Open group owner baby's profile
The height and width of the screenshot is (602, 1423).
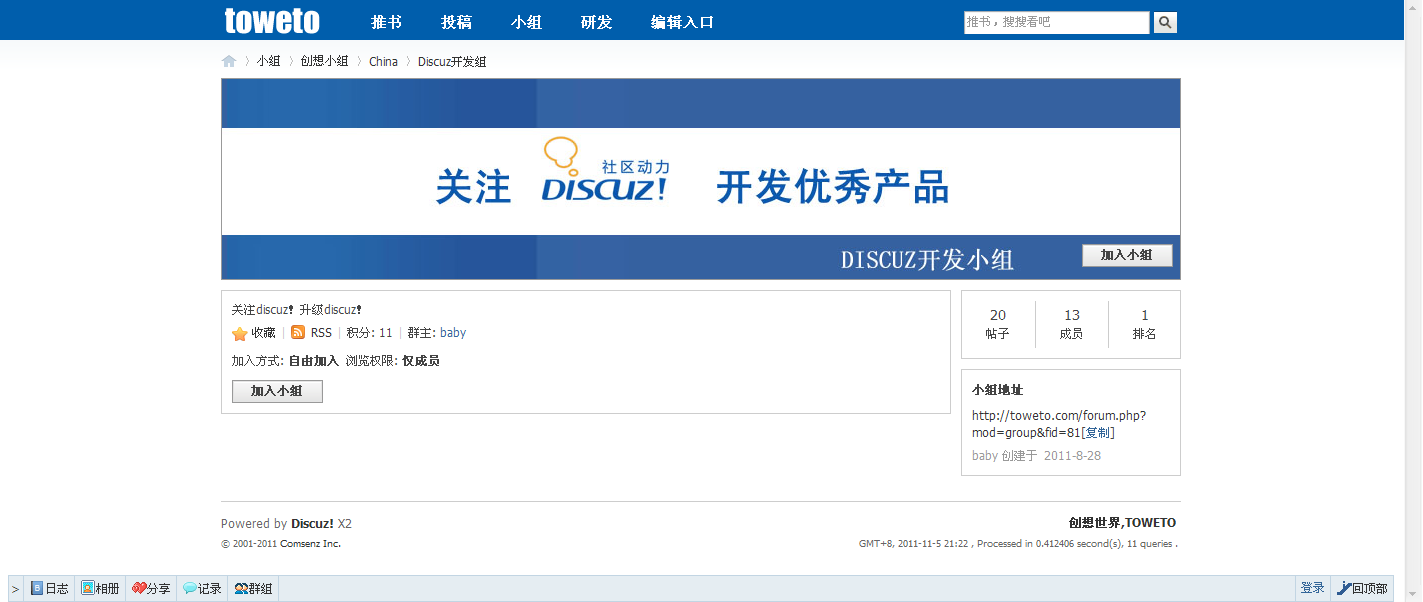click(x=453, y=333)
